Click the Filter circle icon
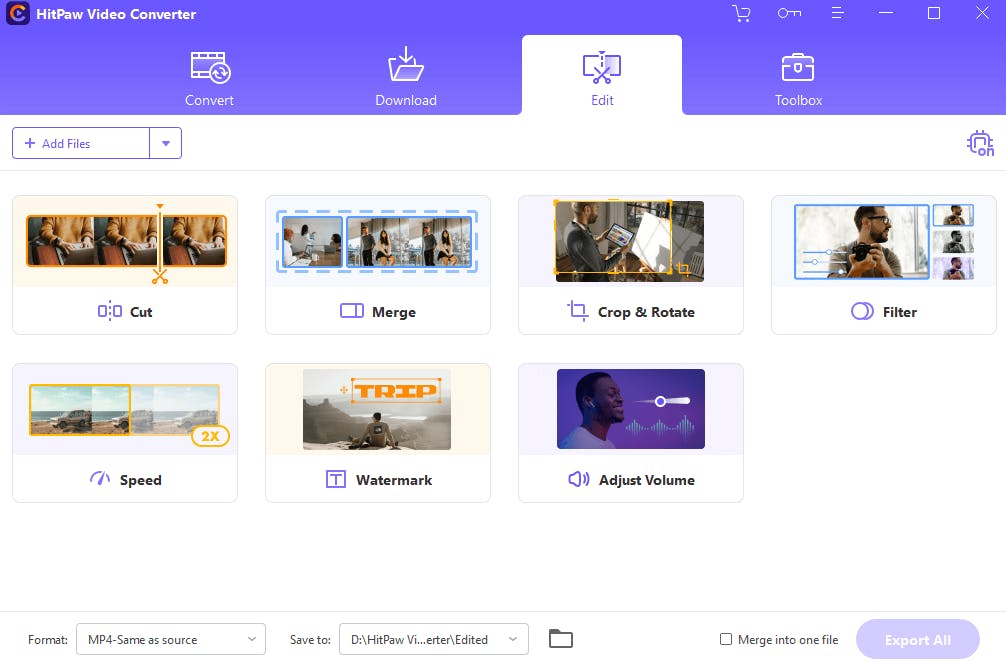The height and width of the screenshot is (661, 1006). tap(862, 311)
